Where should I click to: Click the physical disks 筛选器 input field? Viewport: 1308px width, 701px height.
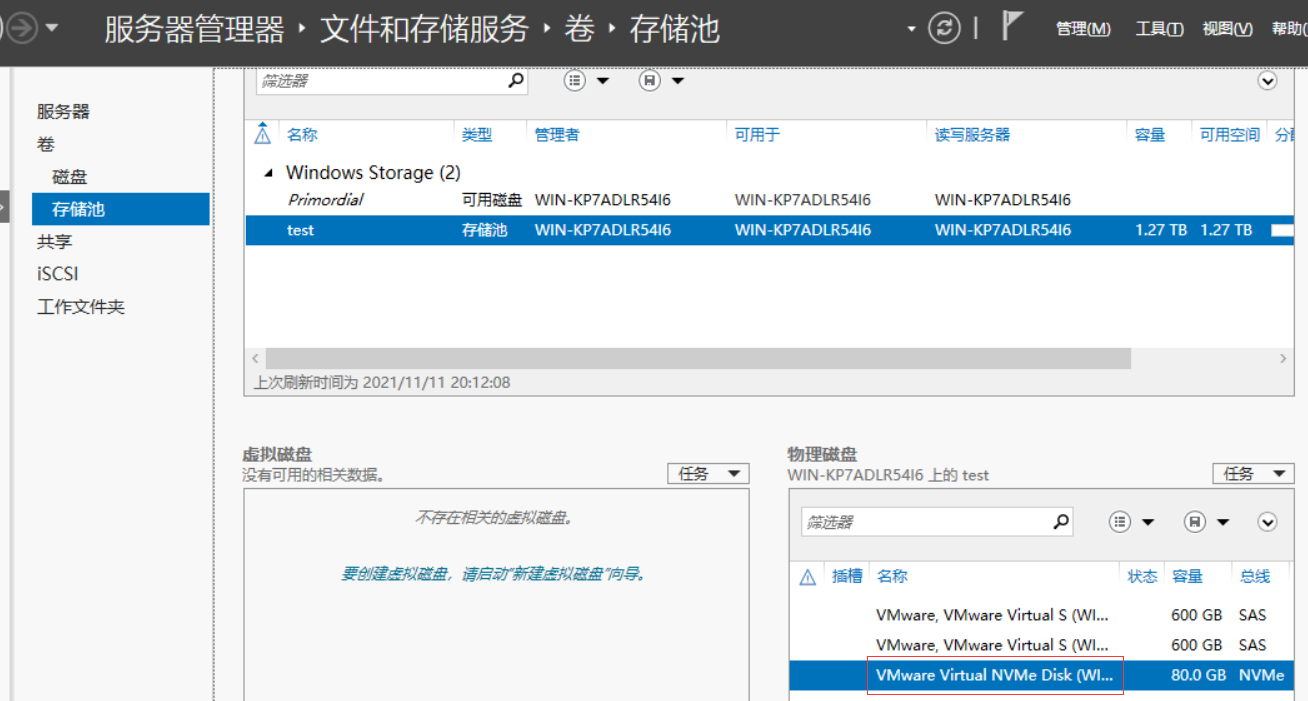(x=925, y=522)
